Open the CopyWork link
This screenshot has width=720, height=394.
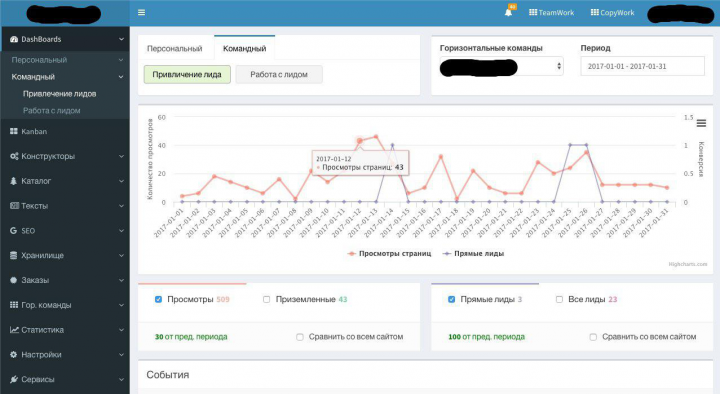613,13
